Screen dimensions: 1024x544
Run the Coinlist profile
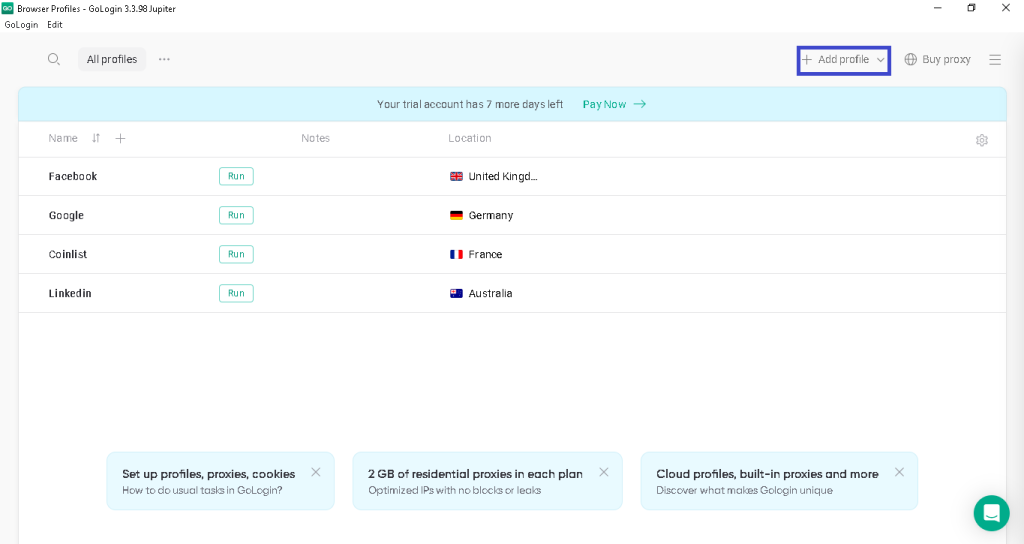click(236, 255)
